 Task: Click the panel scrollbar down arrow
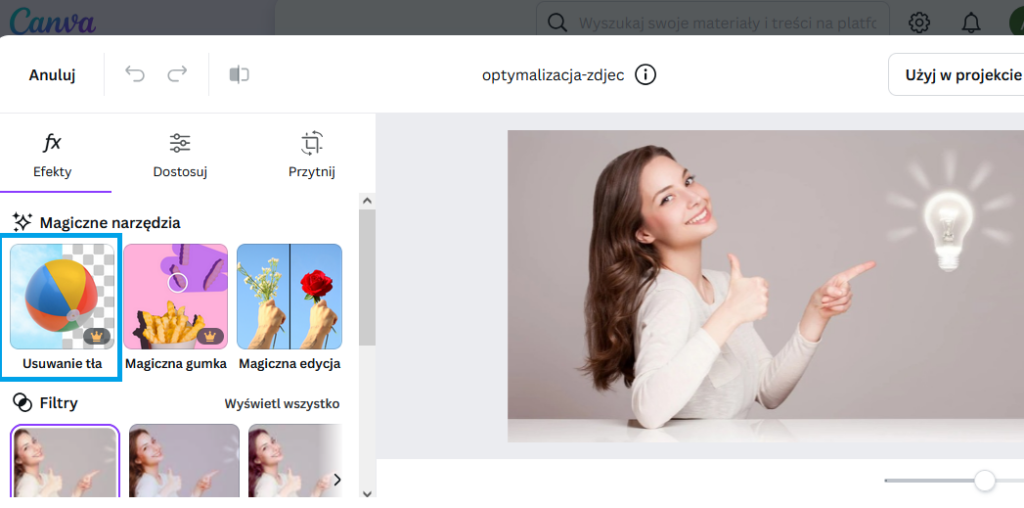click(x=367, y=492)
